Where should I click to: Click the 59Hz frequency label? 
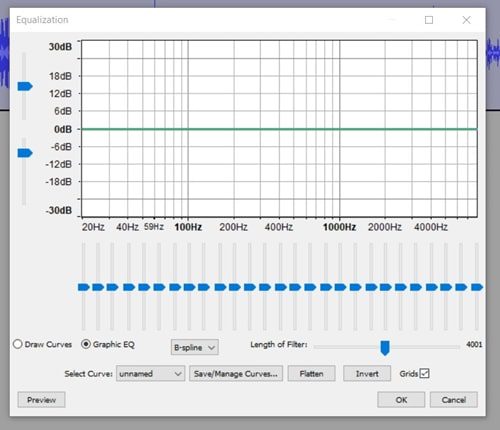pos(154,227)
